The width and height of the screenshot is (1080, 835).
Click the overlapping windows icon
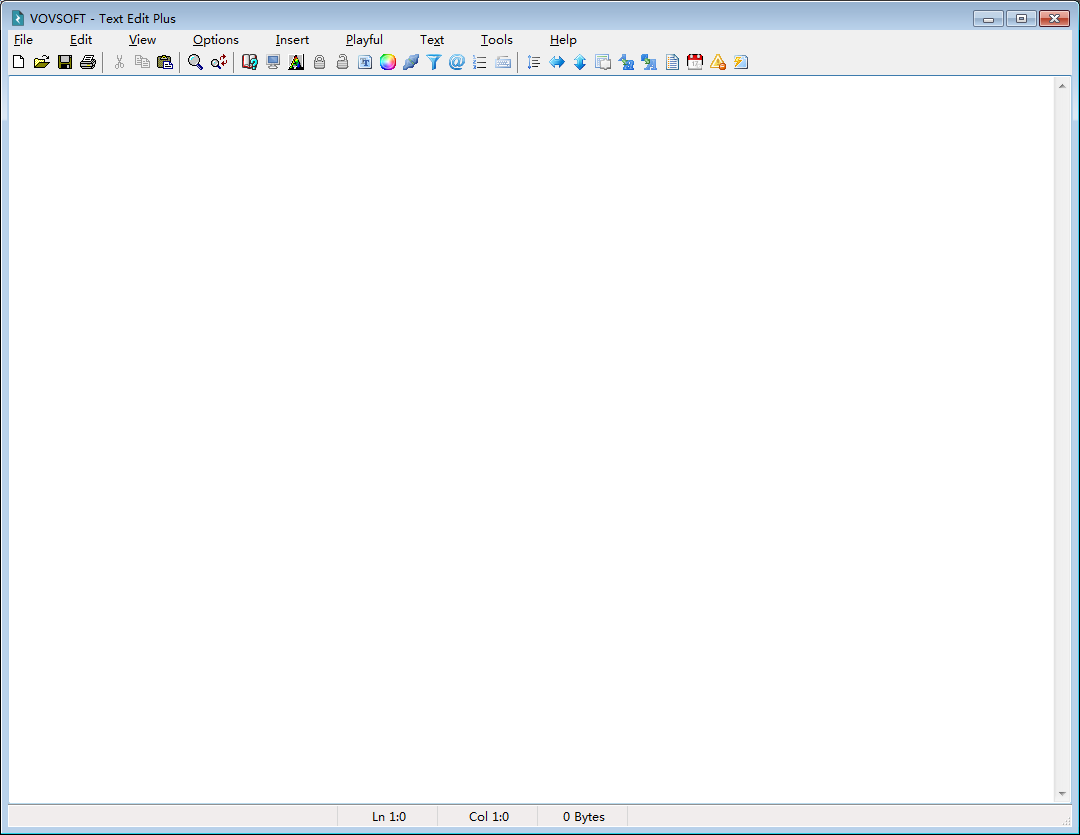603,62
